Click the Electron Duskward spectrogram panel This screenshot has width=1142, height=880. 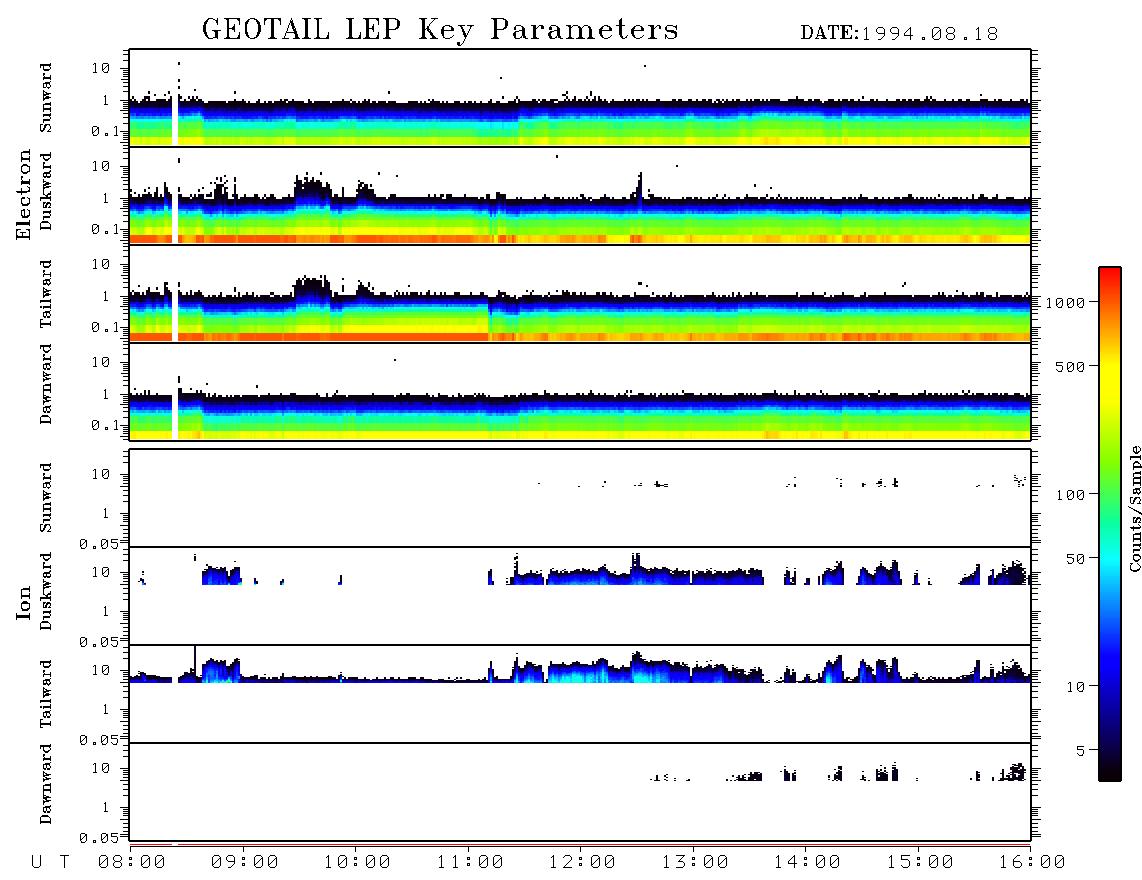point(580,195)
